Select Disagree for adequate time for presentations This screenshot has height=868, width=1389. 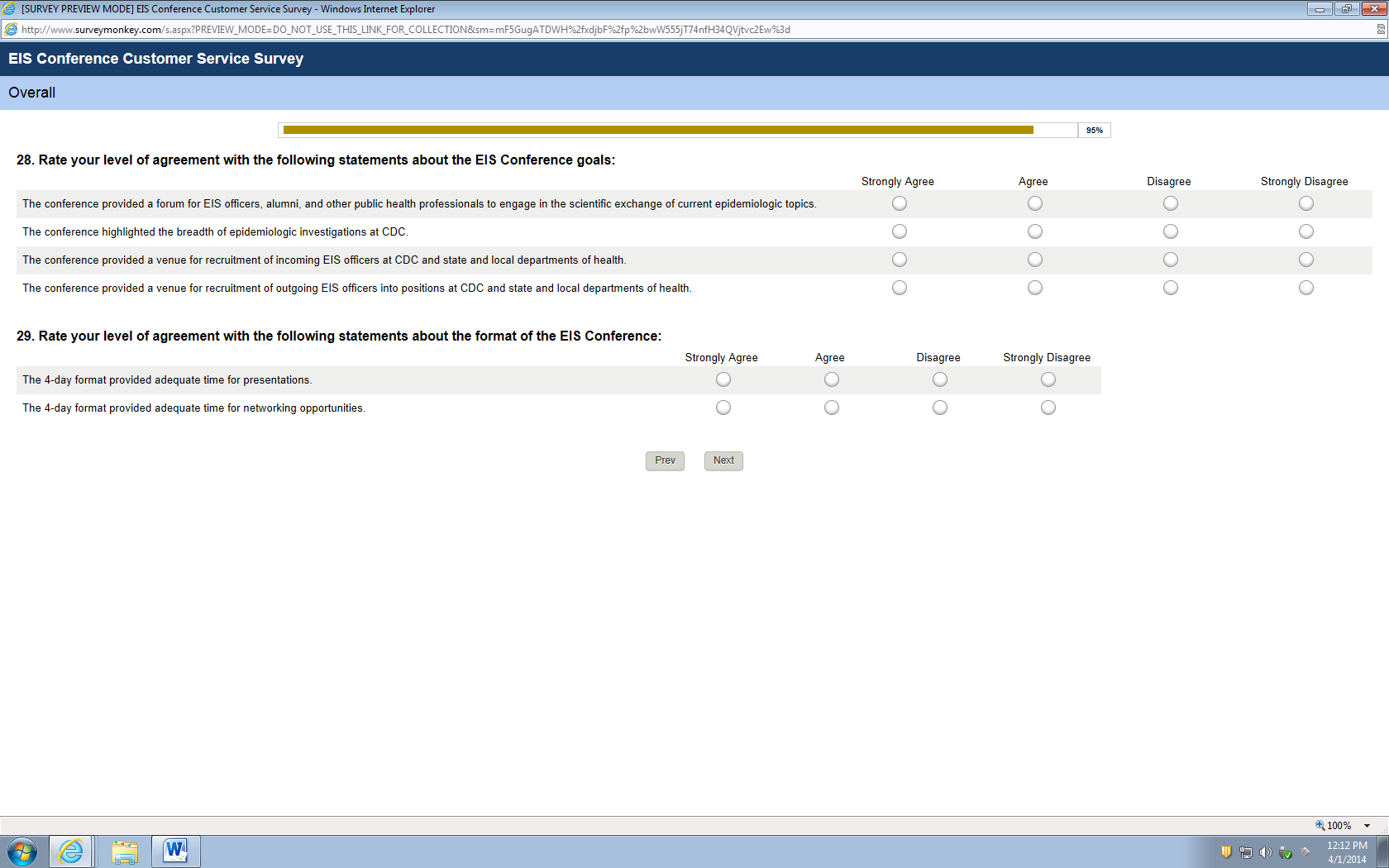point(940,379)
